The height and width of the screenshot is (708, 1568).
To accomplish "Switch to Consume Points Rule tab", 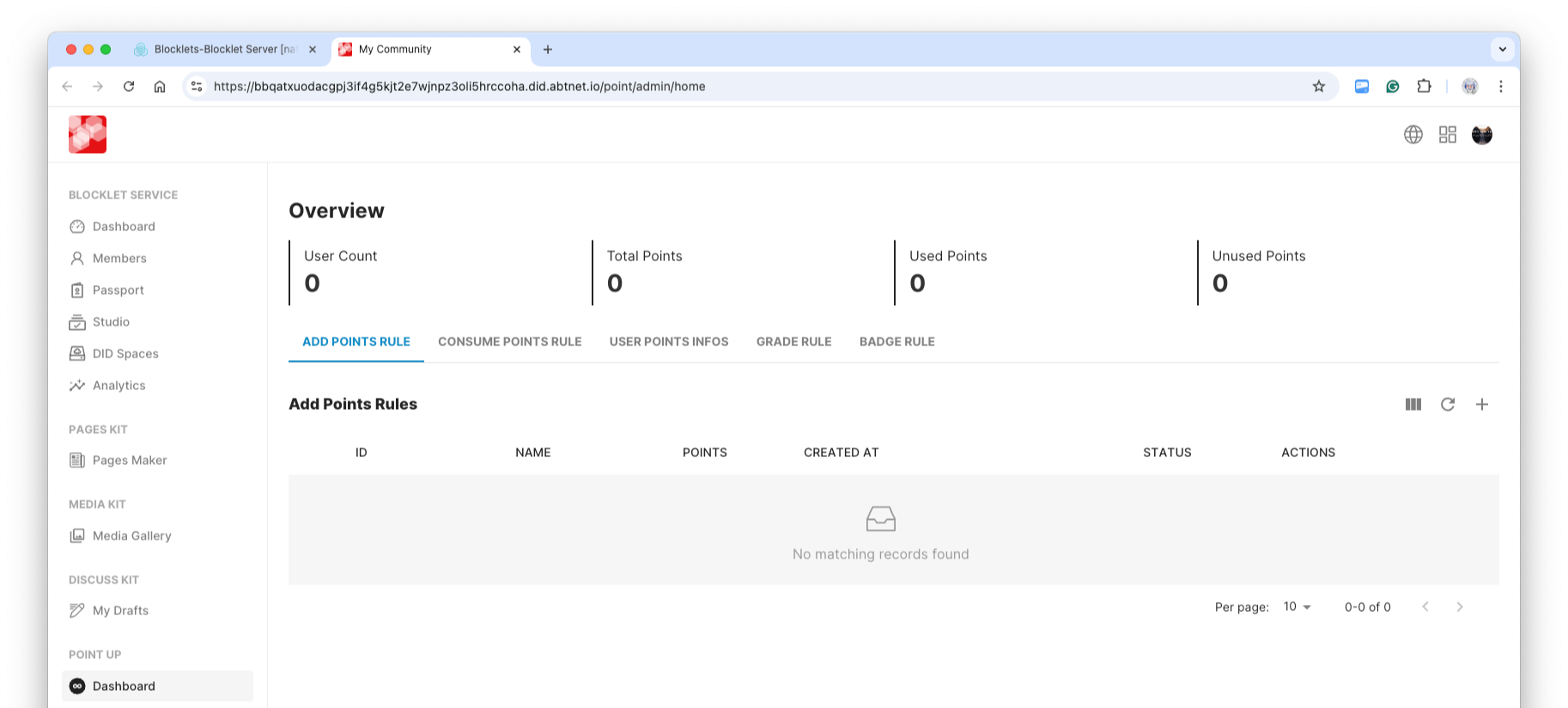I will [x=509, y=342].
